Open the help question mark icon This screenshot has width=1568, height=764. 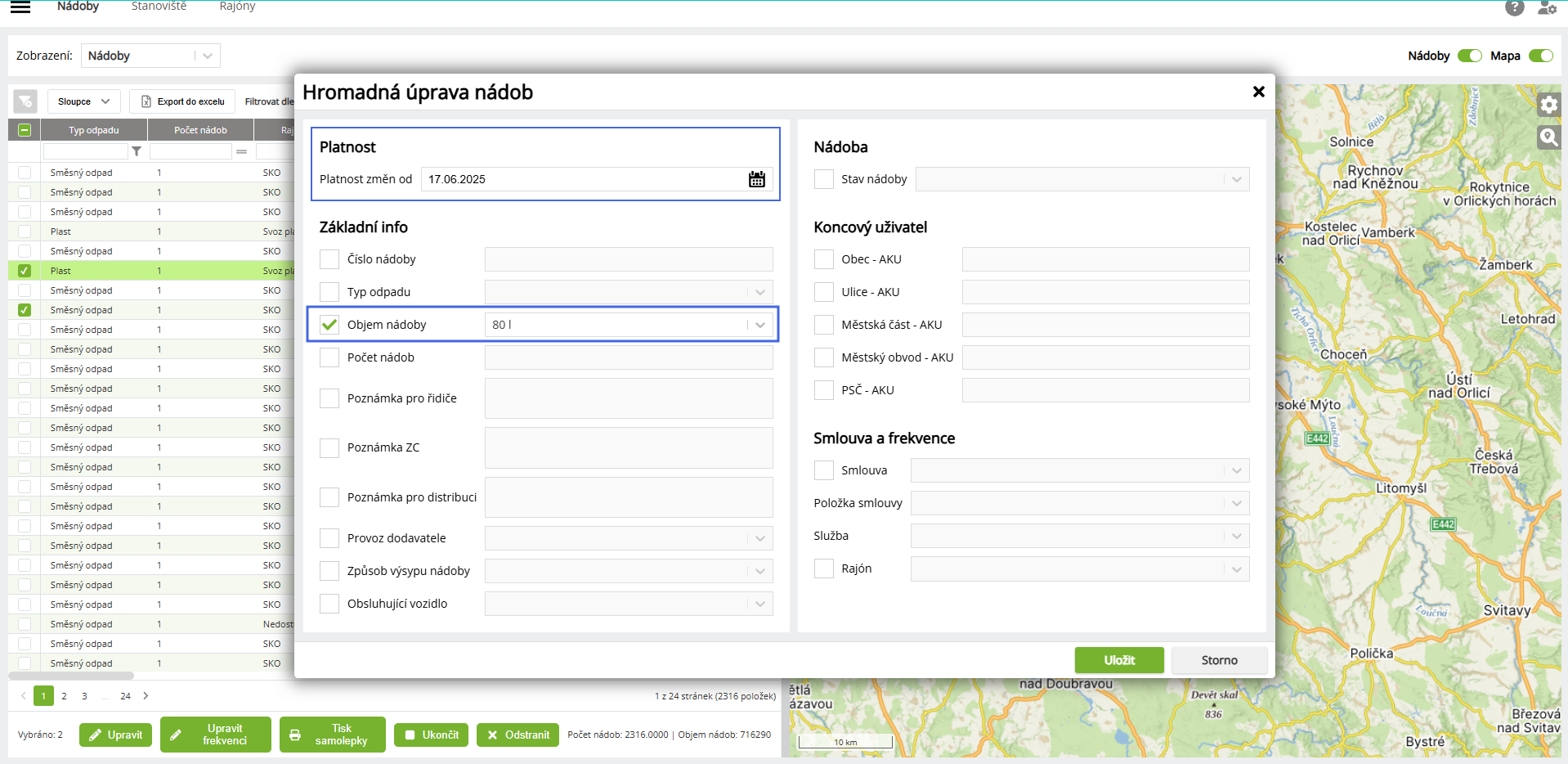1514,8
